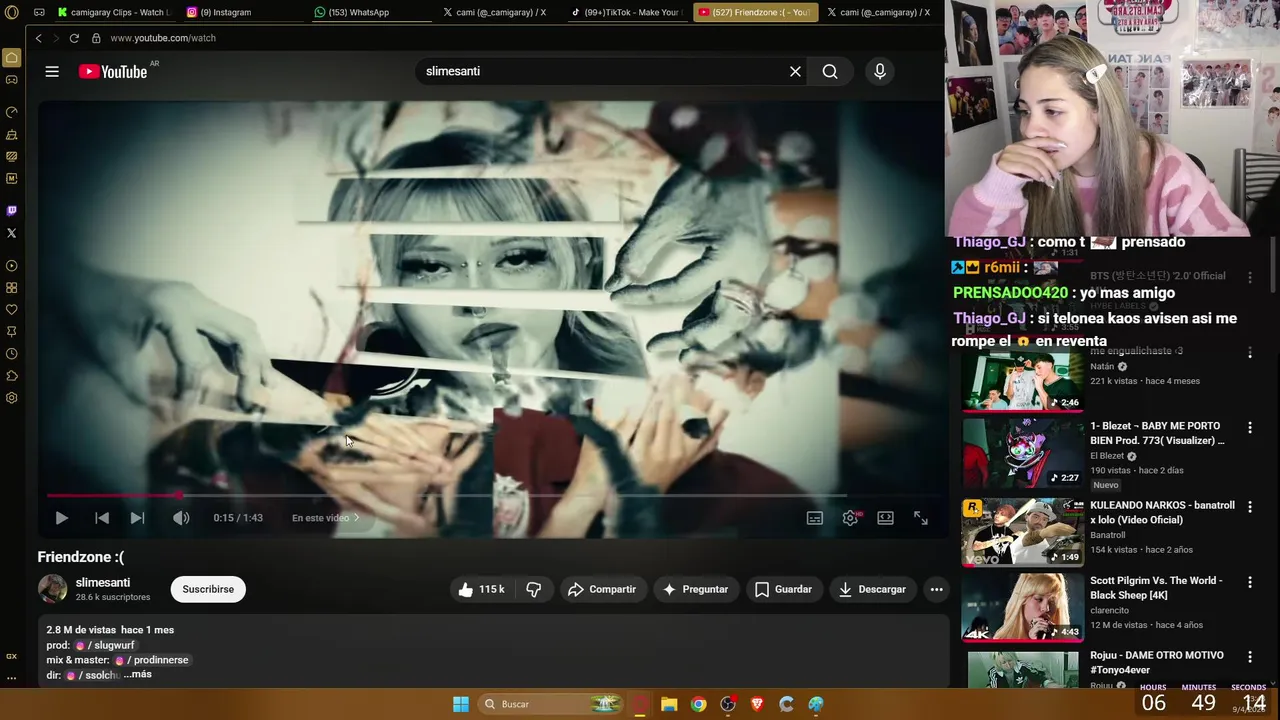Save video with Guardar
This screenshot has height=720, width=1280.
pos(783,589)
